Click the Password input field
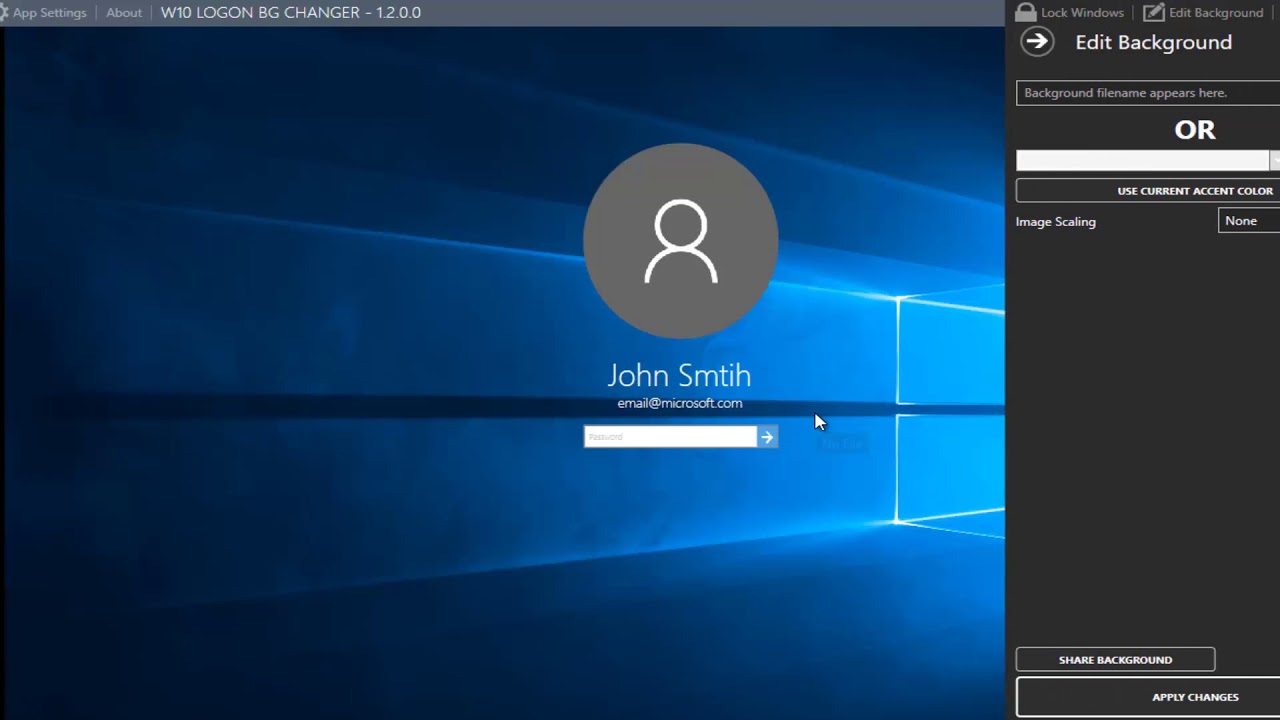 point(670,436)
